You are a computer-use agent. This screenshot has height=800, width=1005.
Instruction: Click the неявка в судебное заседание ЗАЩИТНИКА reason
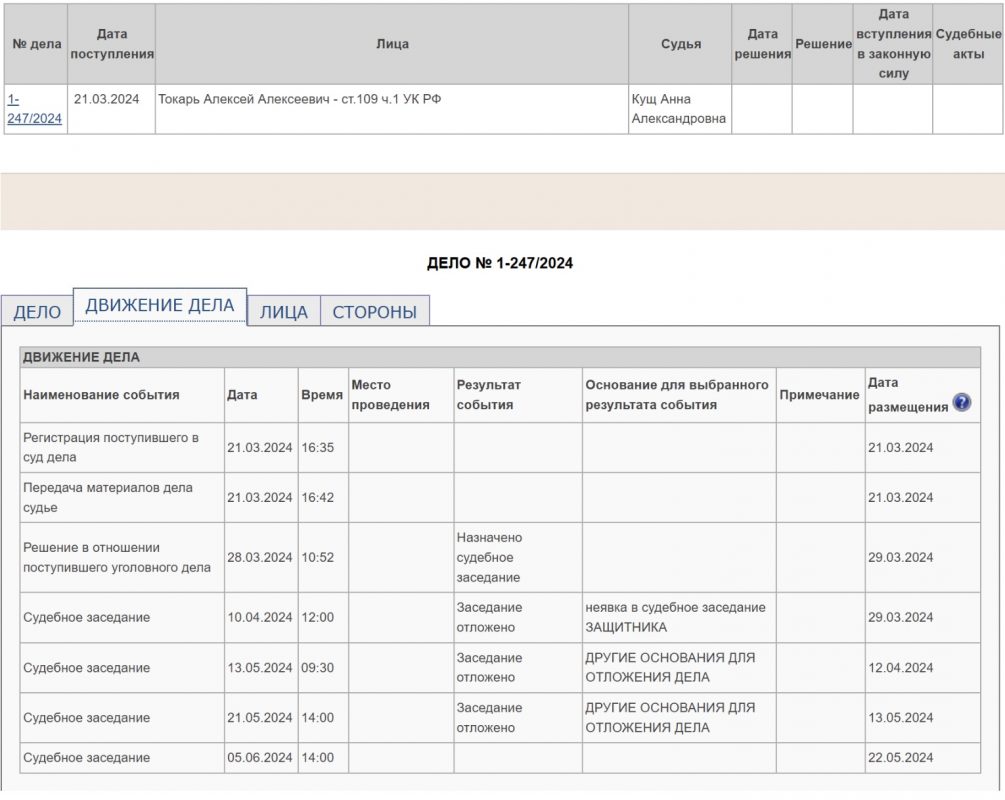(x=675, y=617)
